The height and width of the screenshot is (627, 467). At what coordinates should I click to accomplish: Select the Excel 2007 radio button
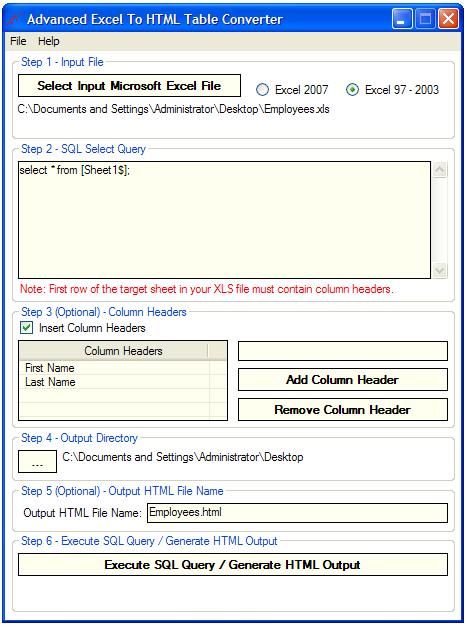click(x=262, y=90)
